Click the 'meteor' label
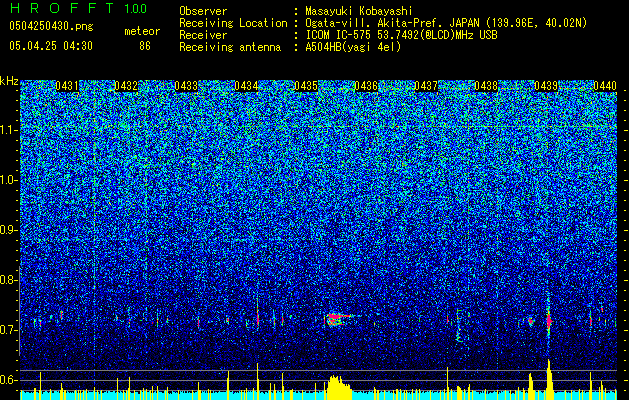 (142, 31)
